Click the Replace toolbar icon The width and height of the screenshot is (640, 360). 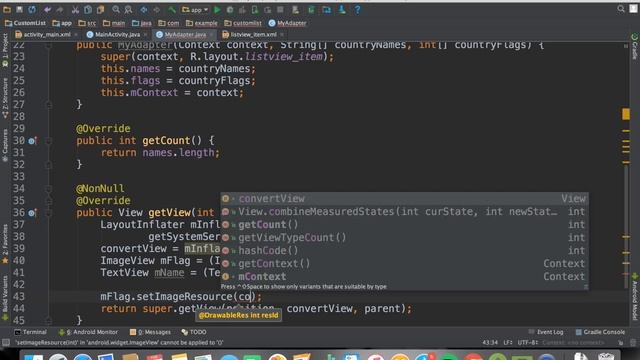pyautogui.click(x=128, y=9)
